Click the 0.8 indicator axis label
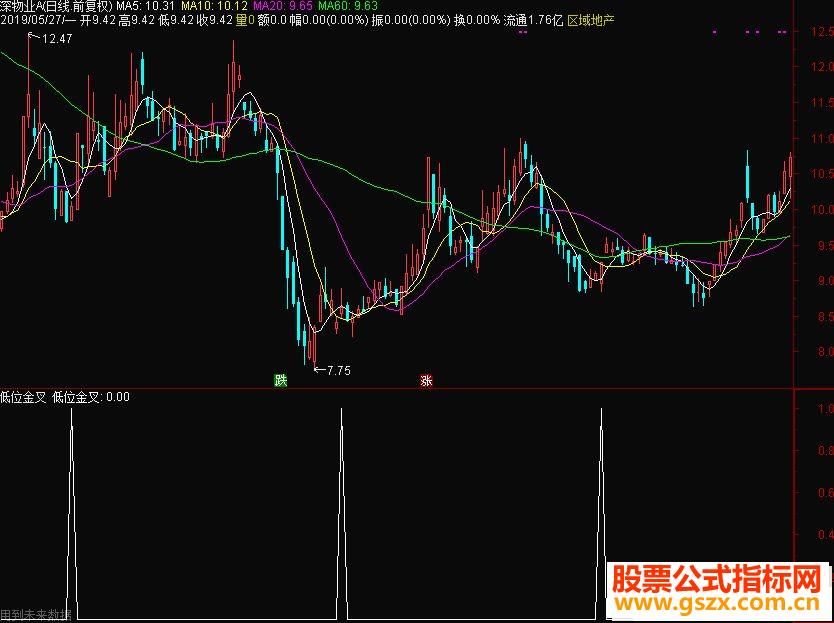Image resolution: width=834 pixels, height=623 pixels. [x=825, y=451]
